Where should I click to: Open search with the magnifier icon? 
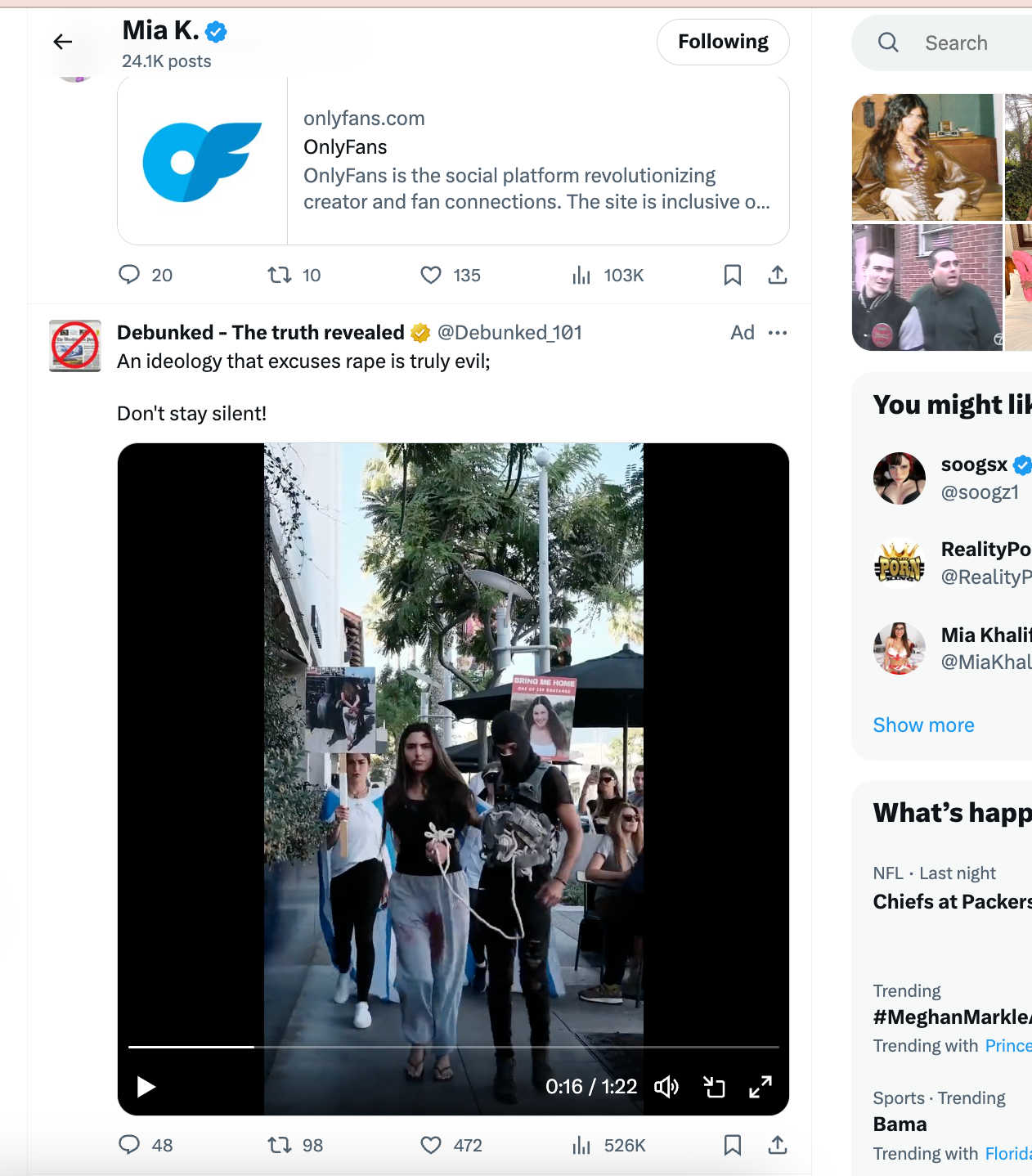tap(888, 43)
